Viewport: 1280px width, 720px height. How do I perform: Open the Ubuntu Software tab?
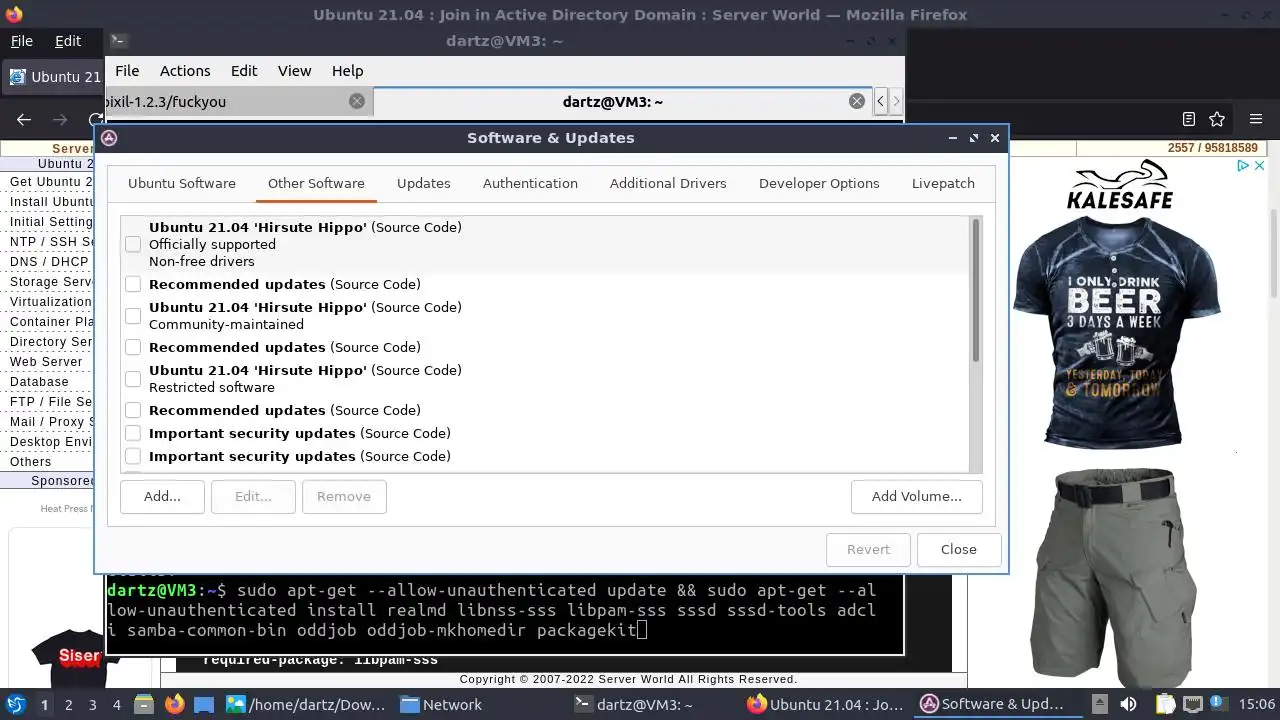(182, 183)
